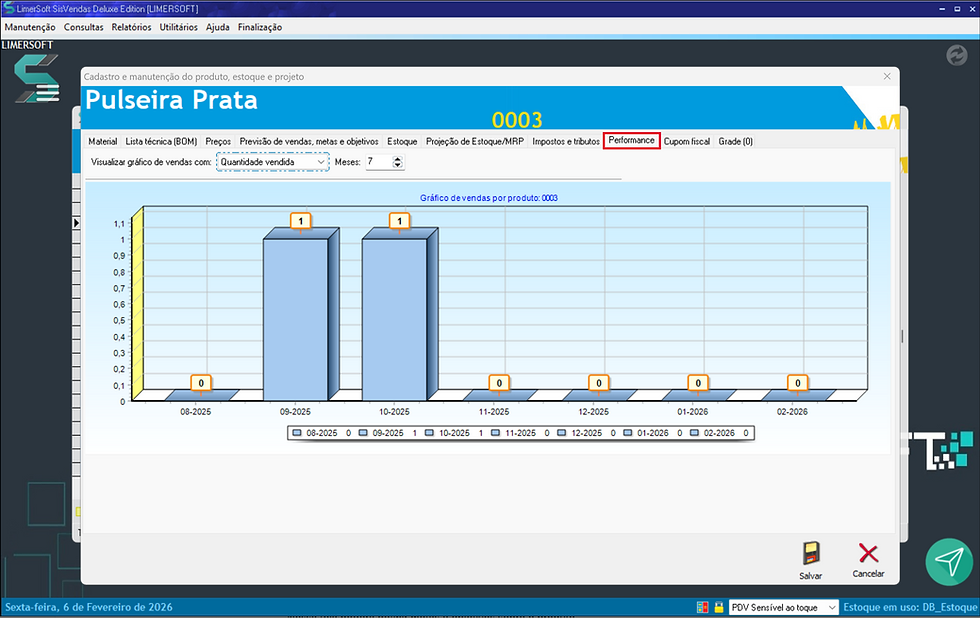Click inside the Meses value field
Image resolution: width=980 pixels, height=618 pixels.
pyautogui.click(x=379, y=162)
